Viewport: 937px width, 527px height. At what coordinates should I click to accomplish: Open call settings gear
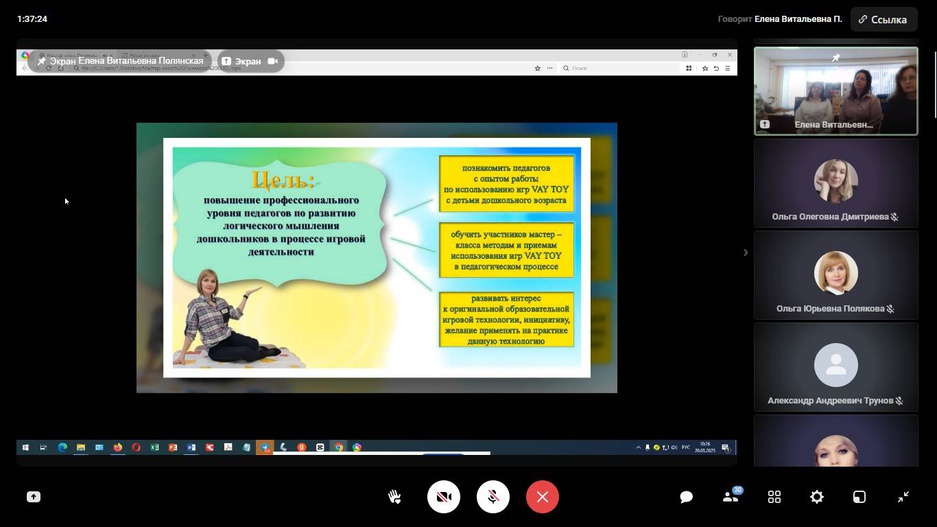click(x=817, y=497)
